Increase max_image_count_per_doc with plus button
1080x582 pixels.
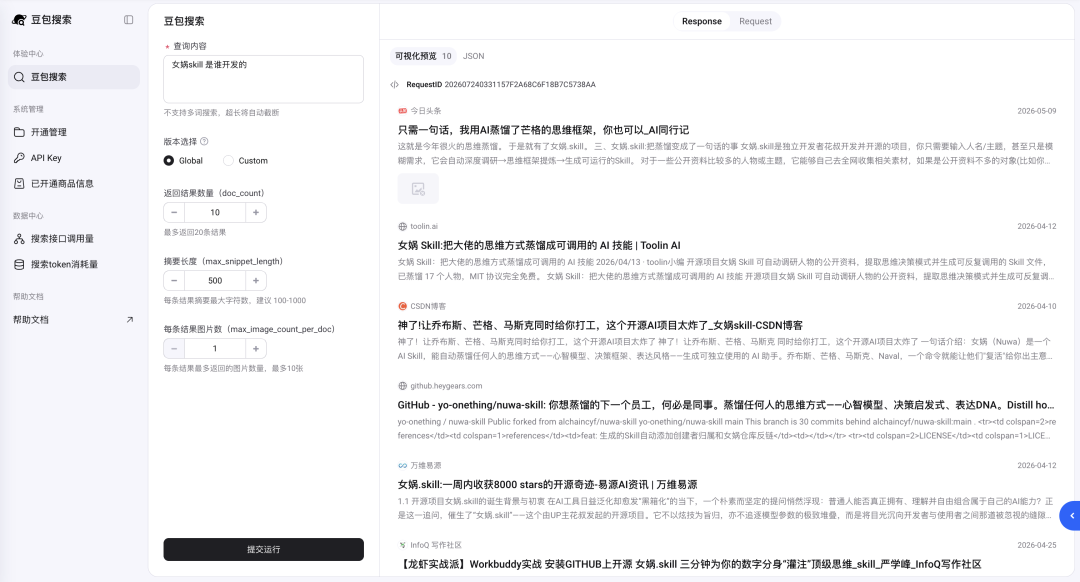[256, 349]
